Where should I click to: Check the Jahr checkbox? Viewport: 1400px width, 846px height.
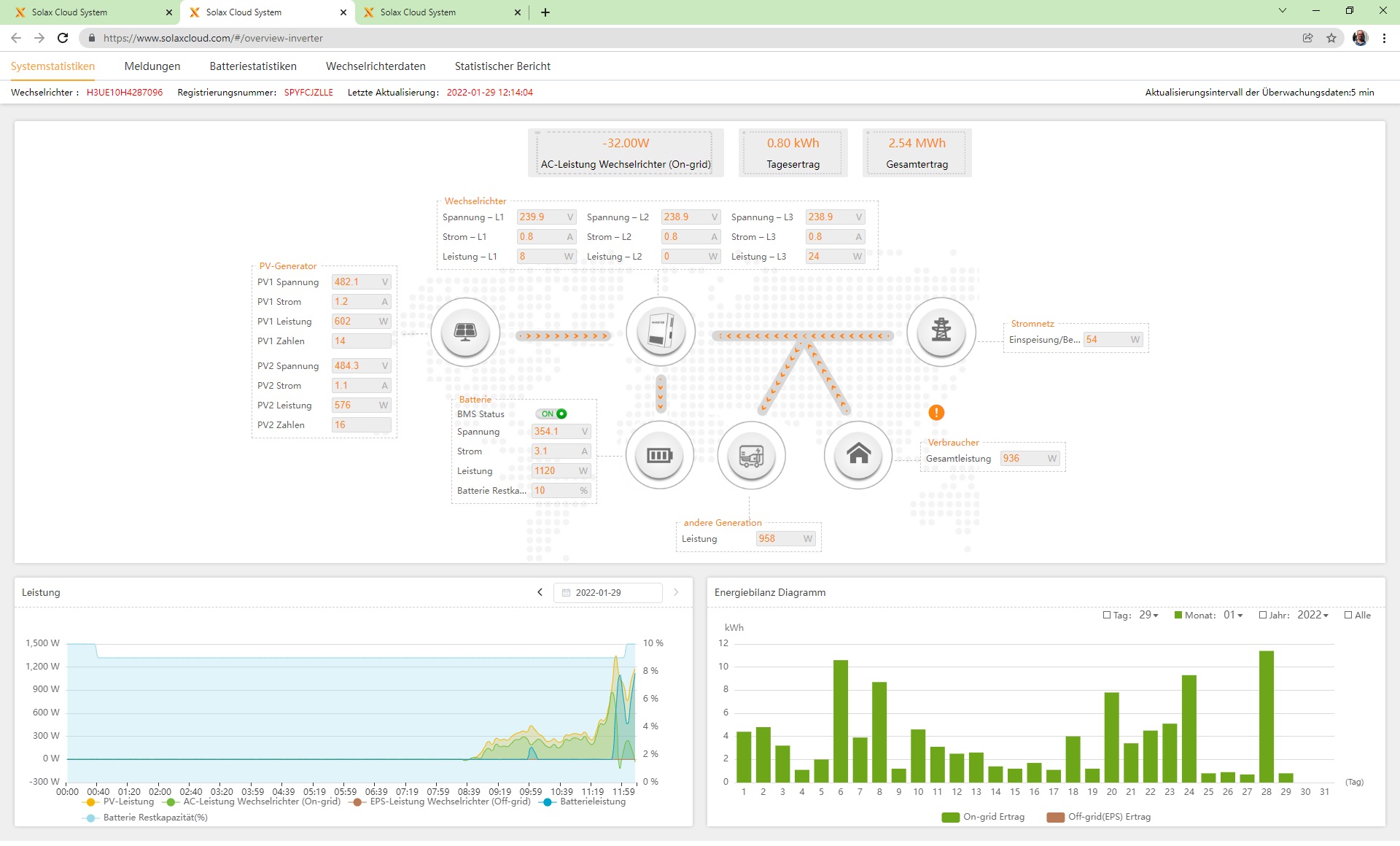coord(1263,616)
